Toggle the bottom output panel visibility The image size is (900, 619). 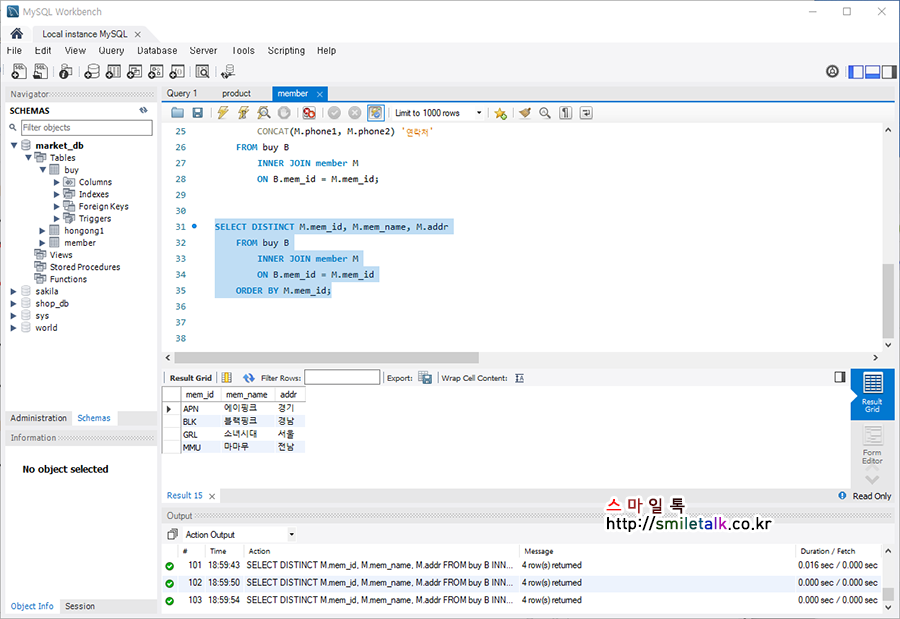click(872, 72)
